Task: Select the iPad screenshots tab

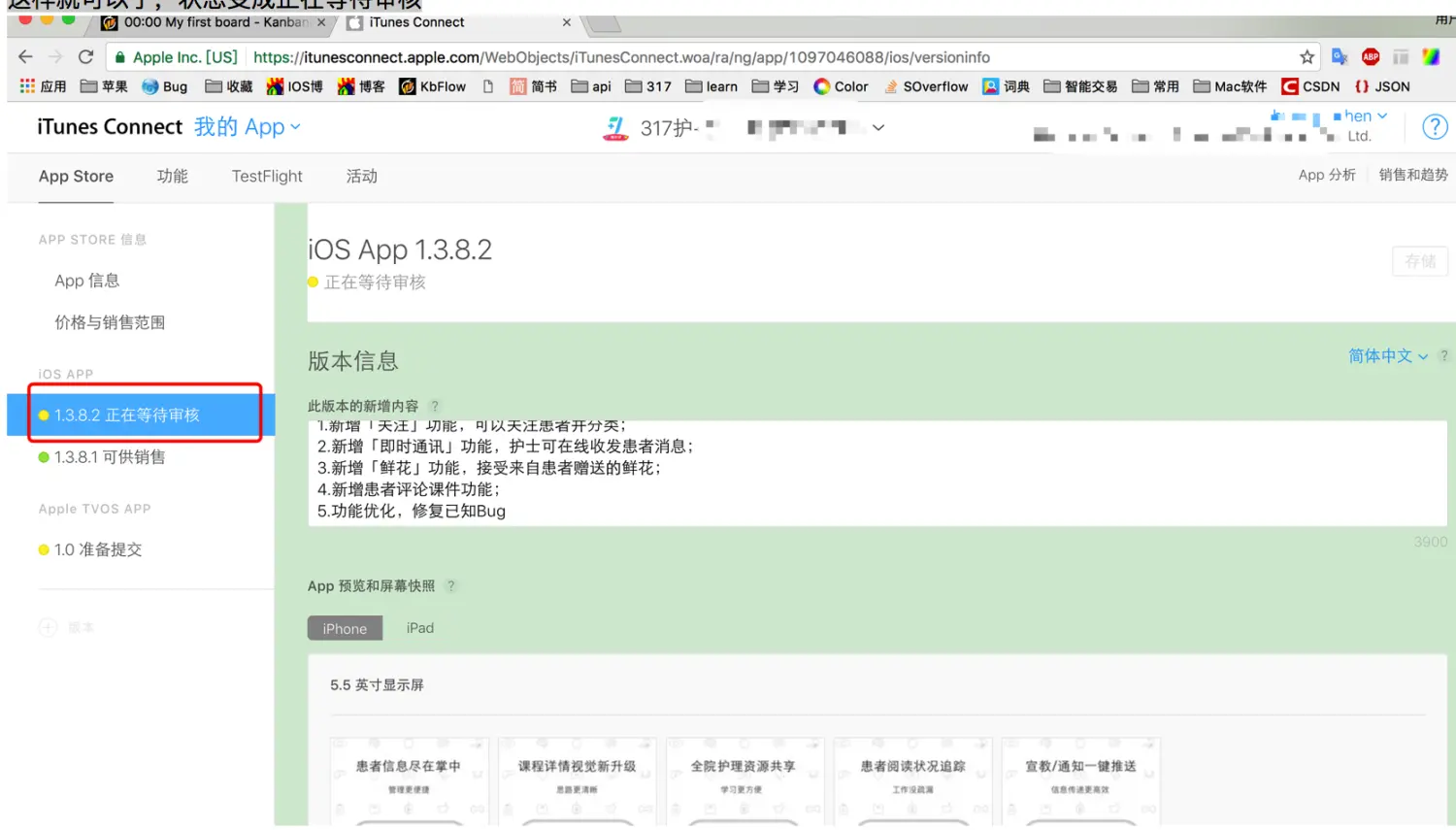Action: (x=420, y=628)
